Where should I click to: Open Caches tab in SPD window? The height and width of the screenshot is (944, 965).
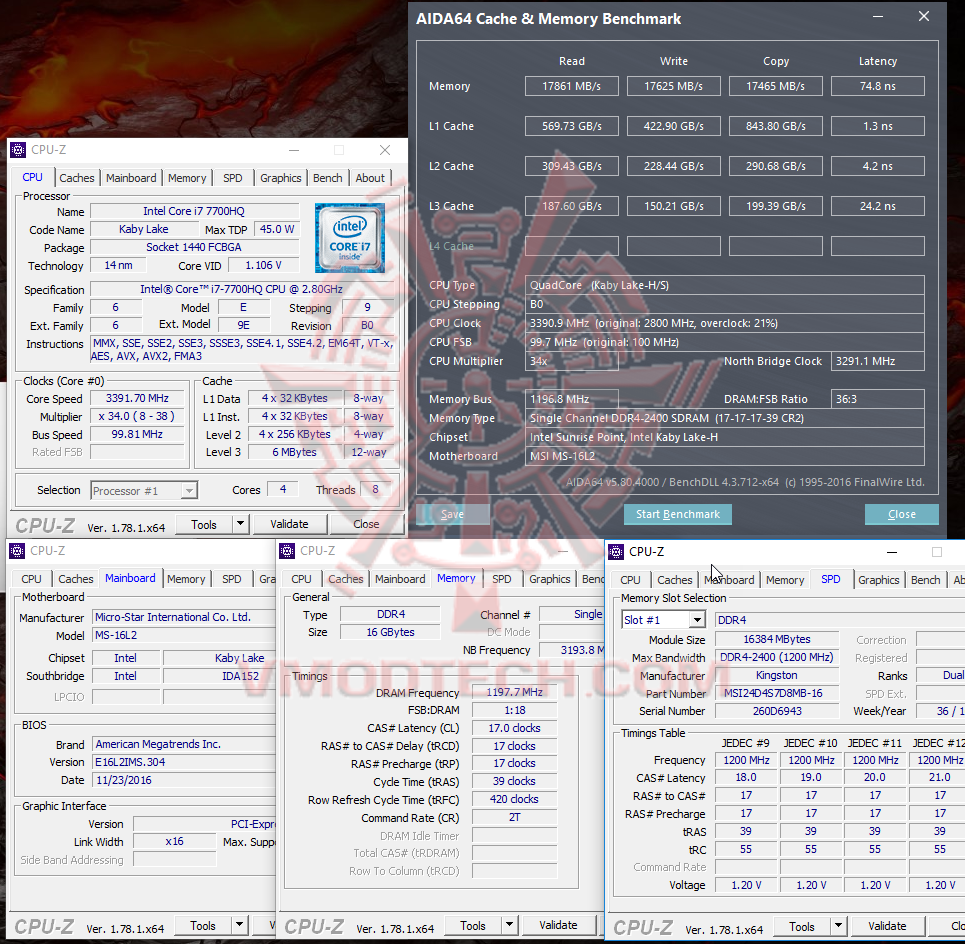[x=675, y=580]
